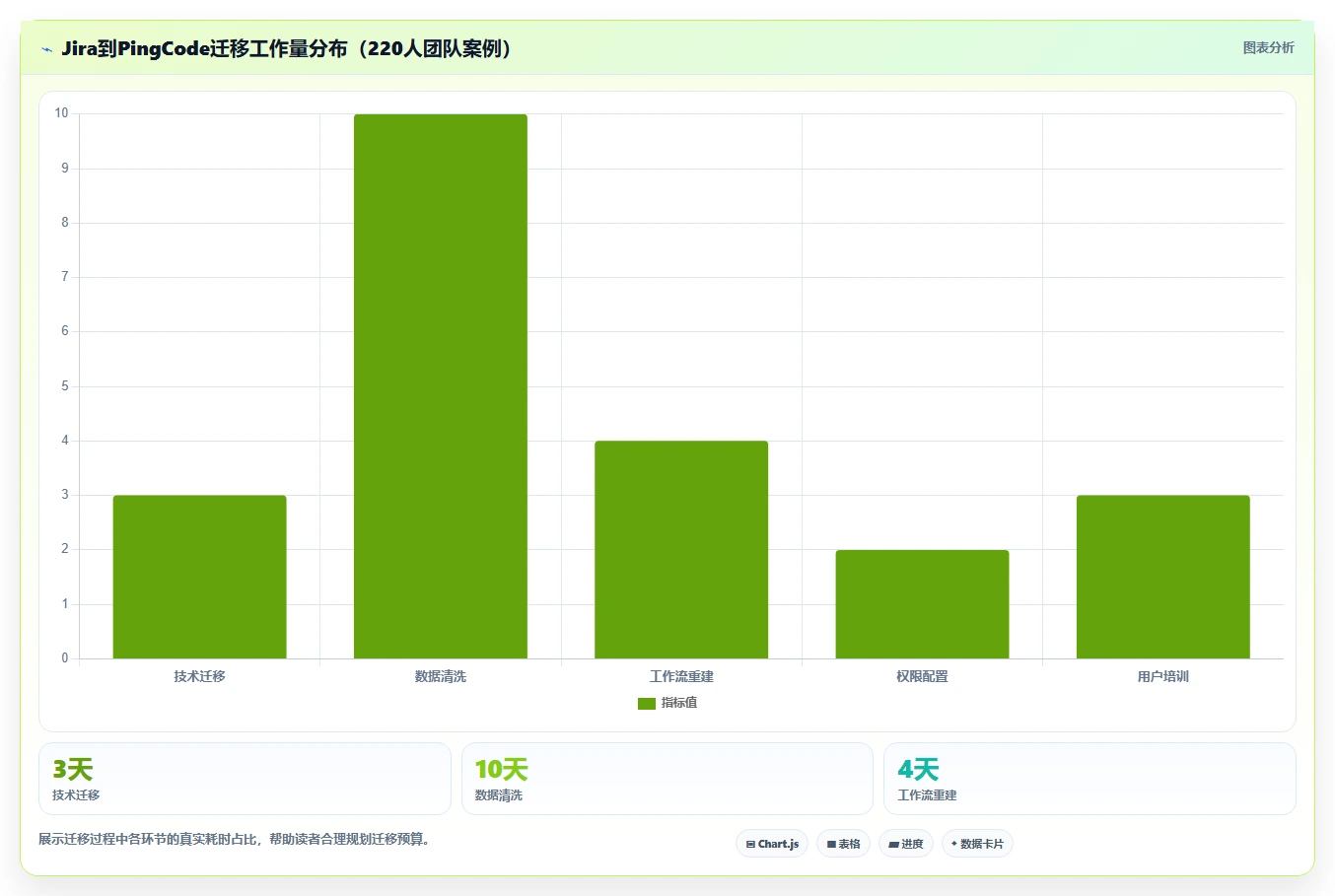Click the 技术迁移 bar in the chart
Image resolution: width=1335 pixels, height=896 pixels.
point(200,577)
